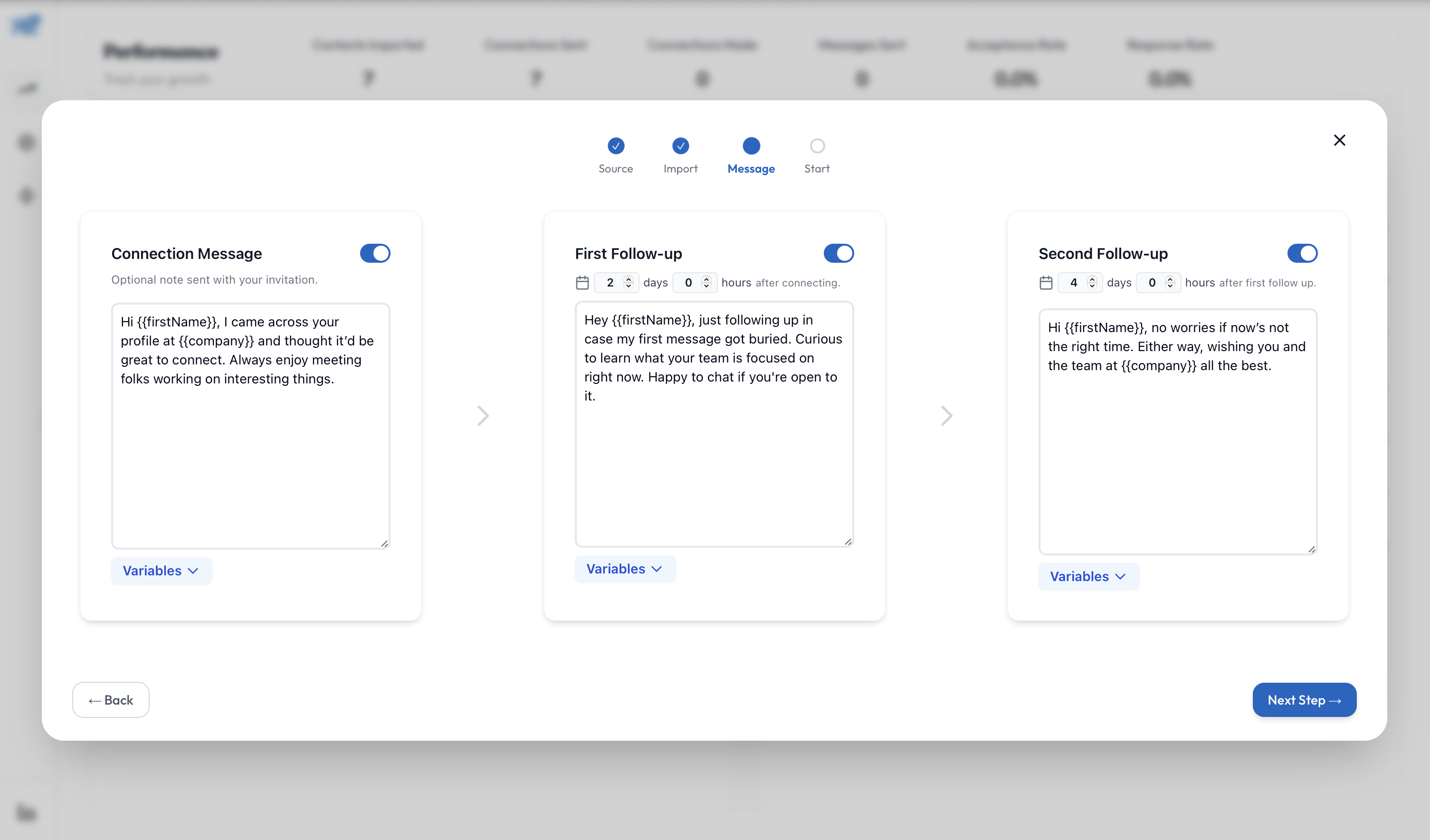Click arrow between Connection Message and First Follow-up
1430x840 pixels.
click(483, 415)
